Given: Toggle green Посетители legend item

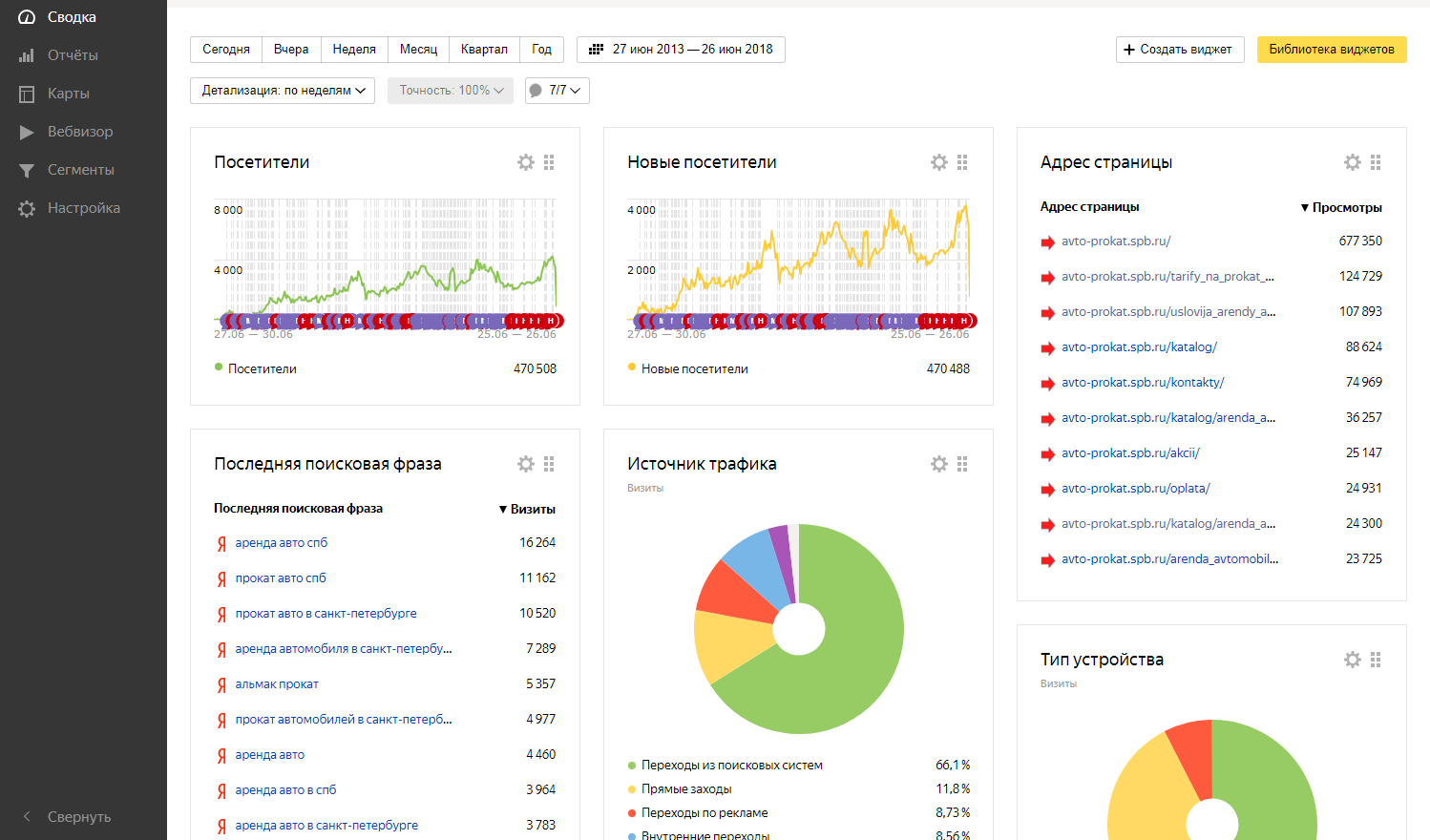Looking at the screenshot, I should point(255,368).
